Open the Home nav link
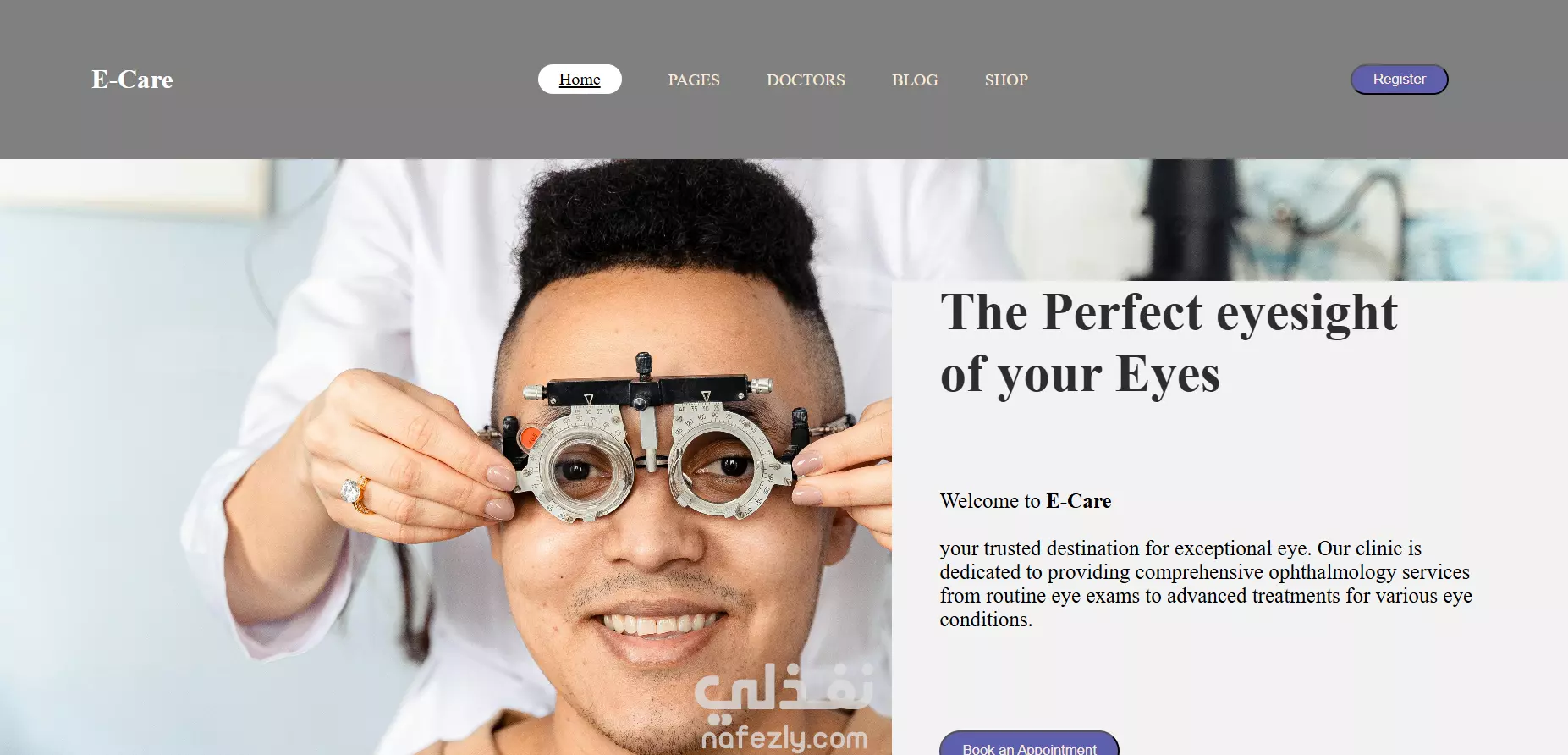This screenshot has width=1568, height=755. [x=580, y=80]
